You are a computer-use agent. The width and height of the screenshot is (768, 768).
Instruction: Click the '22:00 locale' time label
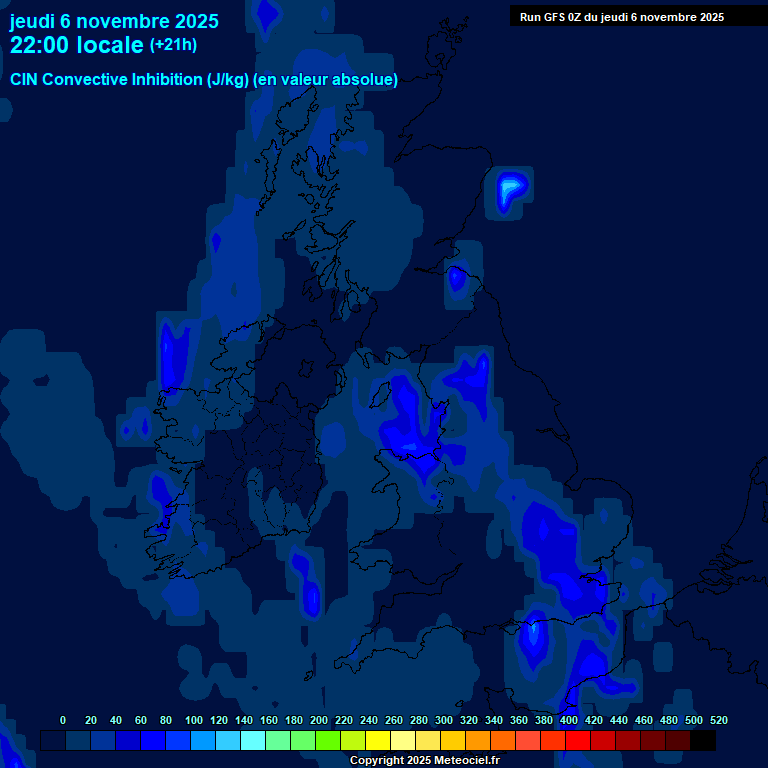pos(77,46)
